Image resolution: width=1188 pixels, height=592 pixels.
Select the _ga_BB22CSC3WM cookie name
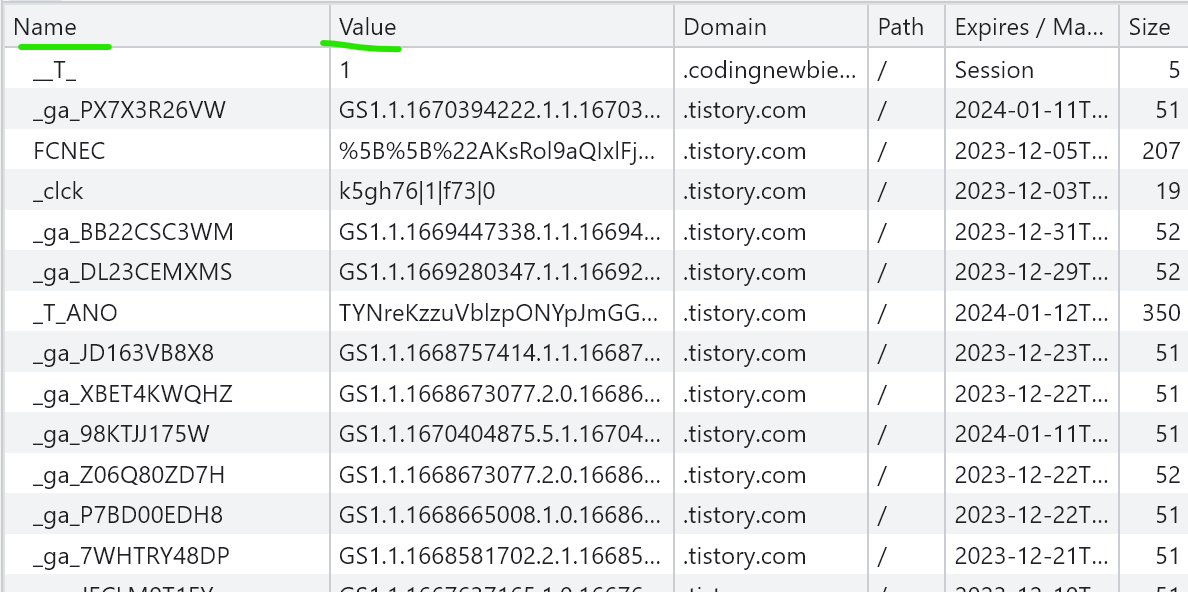pyautogui.click(x=133, y=232)
